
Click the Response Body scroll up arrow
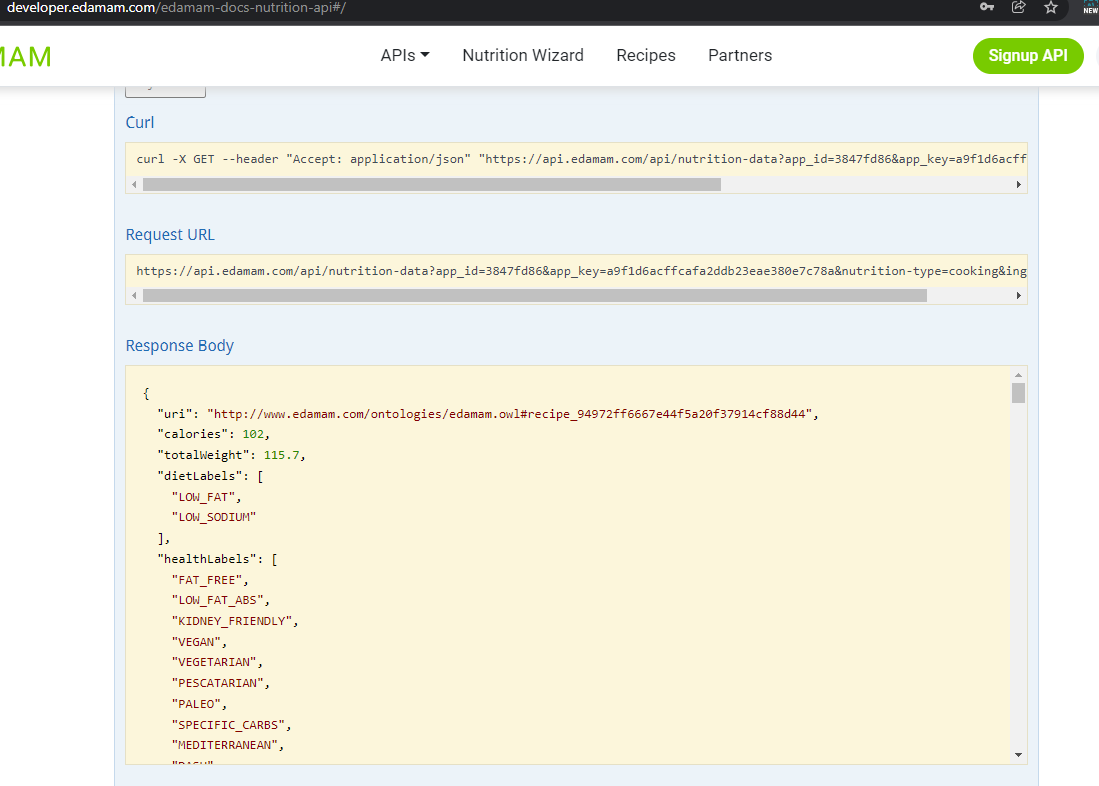1018,375
